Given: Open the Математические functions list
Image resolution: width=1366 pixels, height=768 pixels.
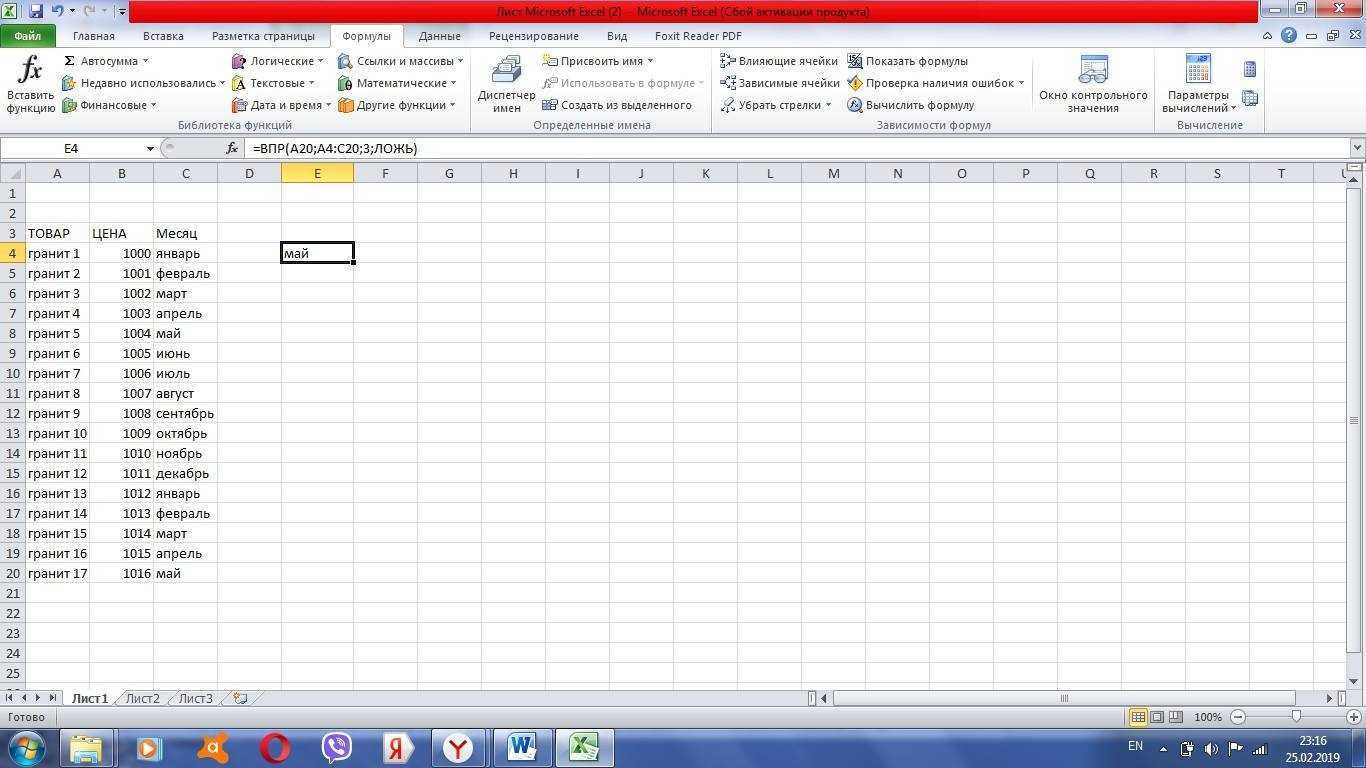Looking at the screenshot, I should (397, 83).
